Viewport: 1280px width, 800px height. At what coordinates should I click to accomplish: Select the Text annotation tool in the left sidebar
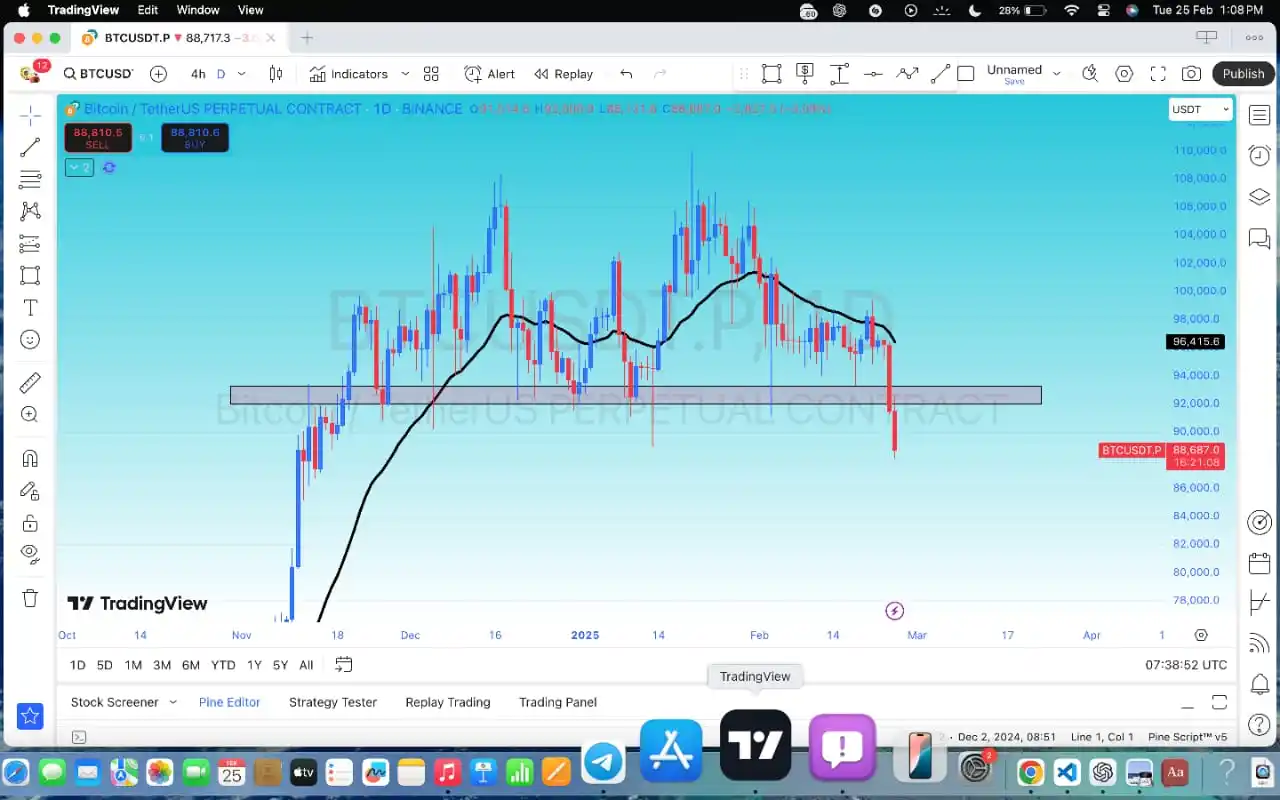pos(30,307)
